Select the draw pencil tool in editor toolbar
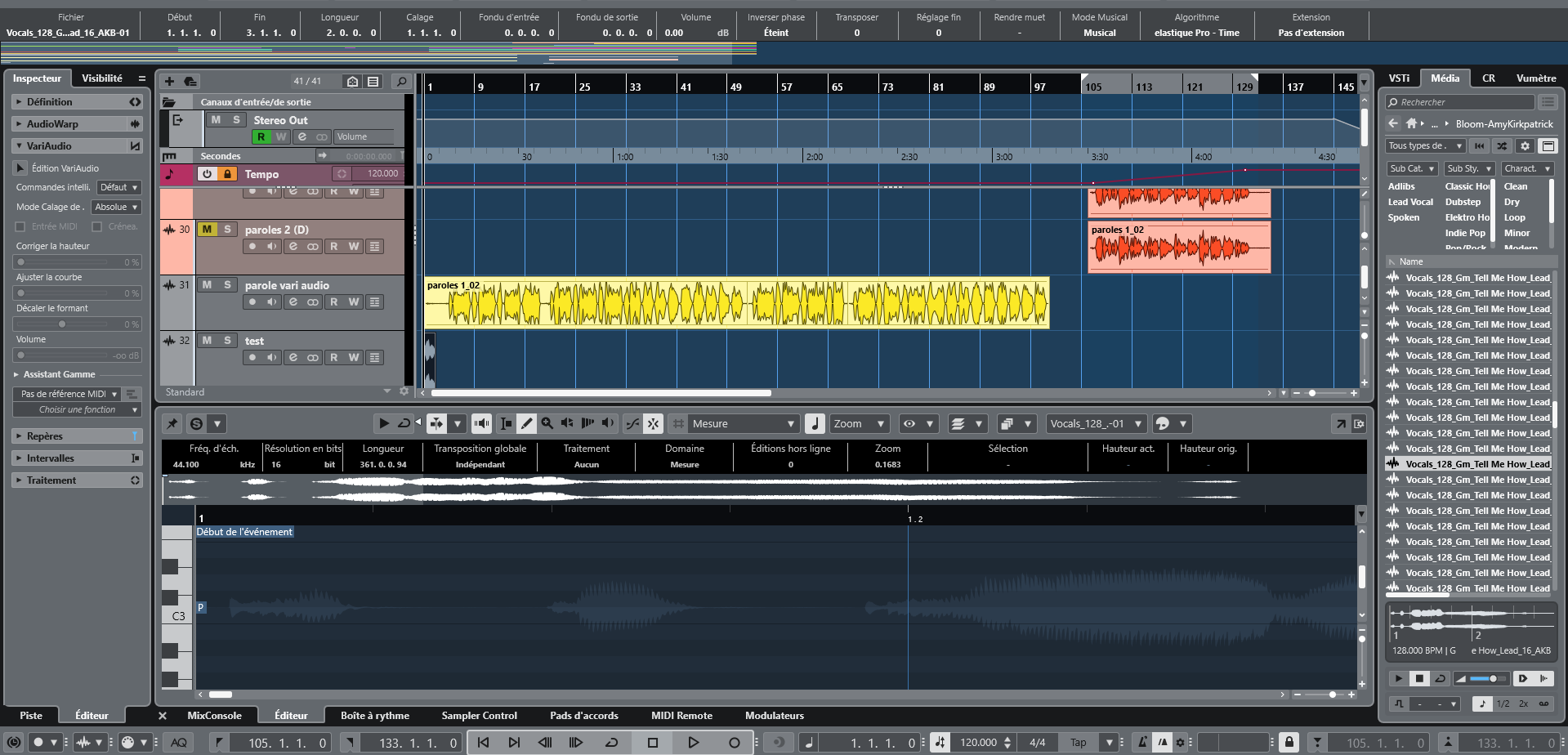1568x755 pixels. [x=527, y=423]
